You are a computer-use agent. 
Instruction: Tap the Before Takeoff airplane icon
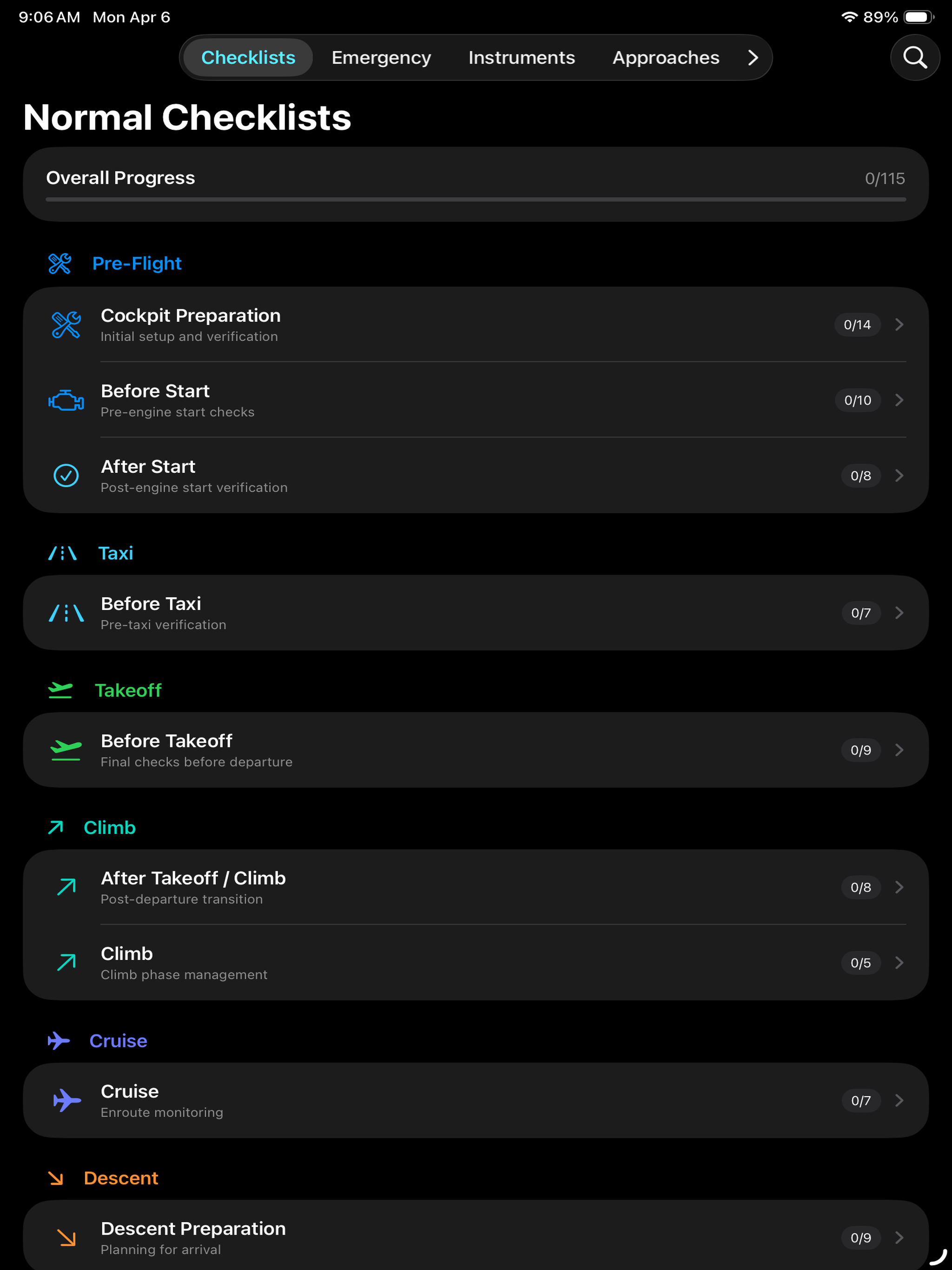point(66,750)
